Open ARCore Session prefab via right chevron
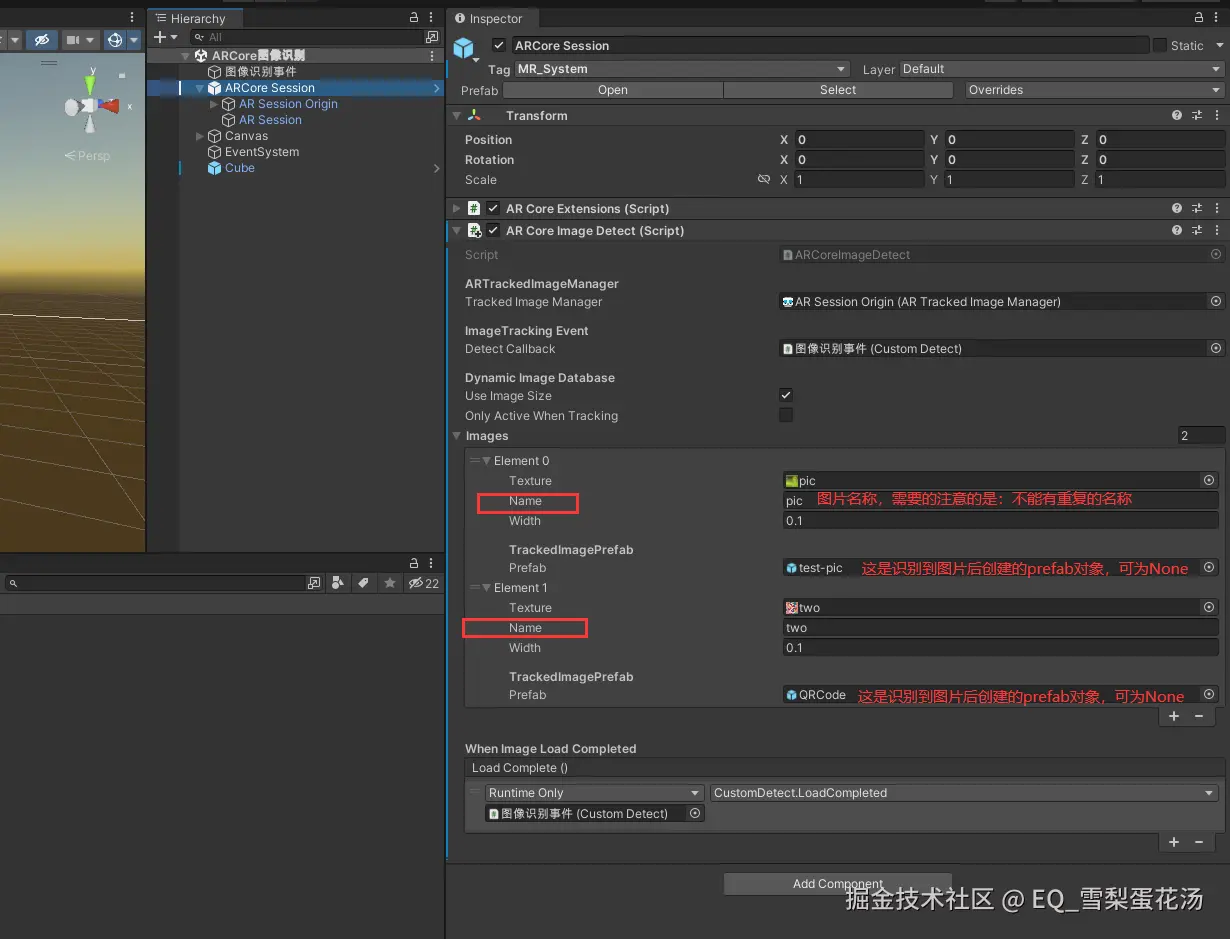Screen dimensions: 1230x939 point(436,88)
